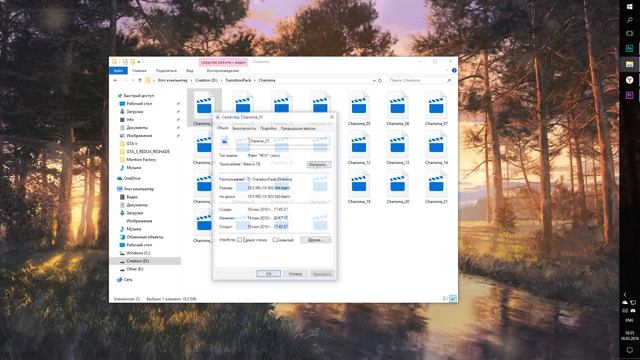Viewport: 640px width, 360px height.
Task: Open the address bar history dropdown
Action: click(x=374, y=80)
